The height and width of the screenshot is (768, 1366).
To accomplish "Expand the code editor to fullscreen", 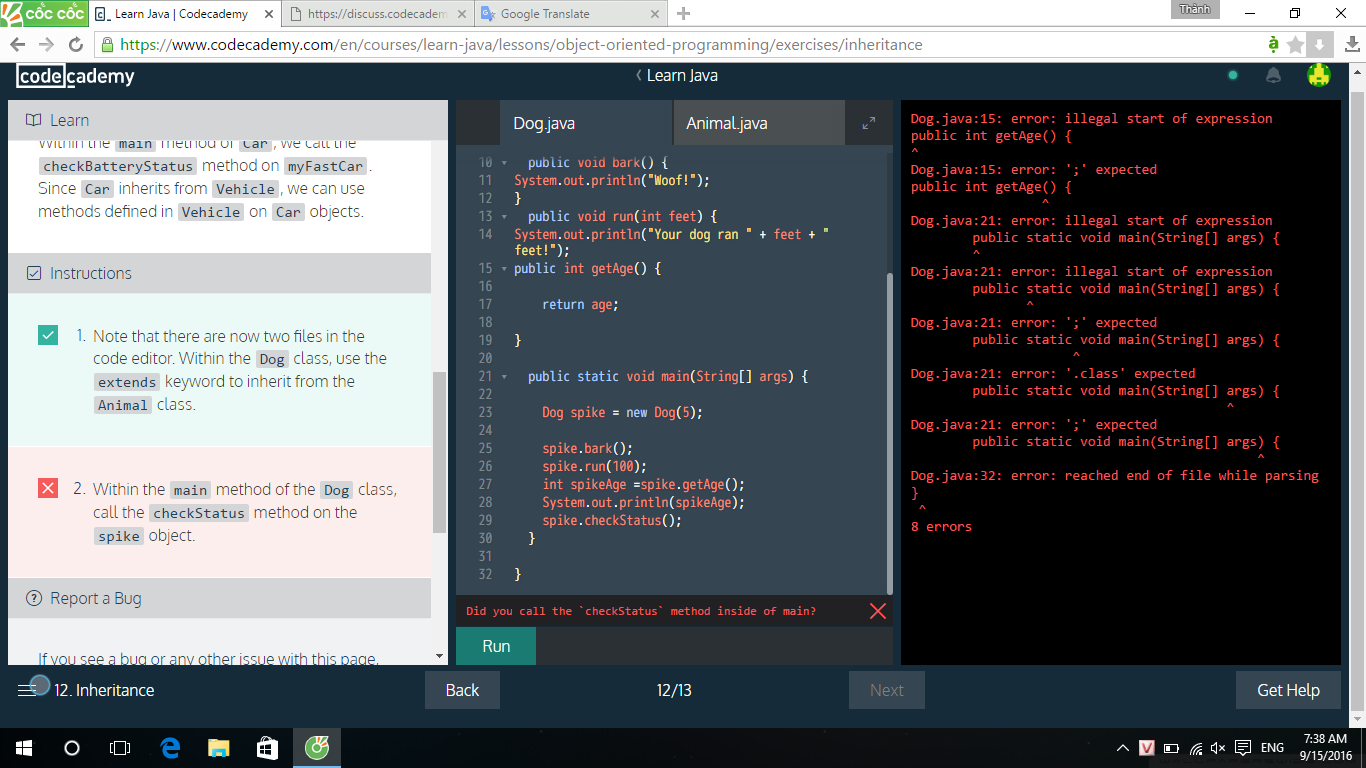I will 868,123.
